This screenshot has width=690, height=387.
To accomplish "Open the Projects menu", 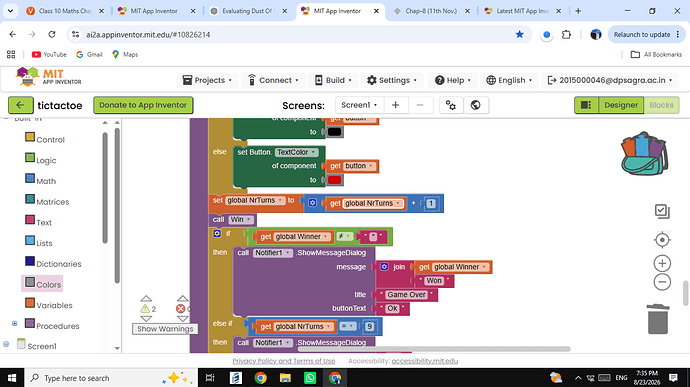I will (x=207, y=80).
